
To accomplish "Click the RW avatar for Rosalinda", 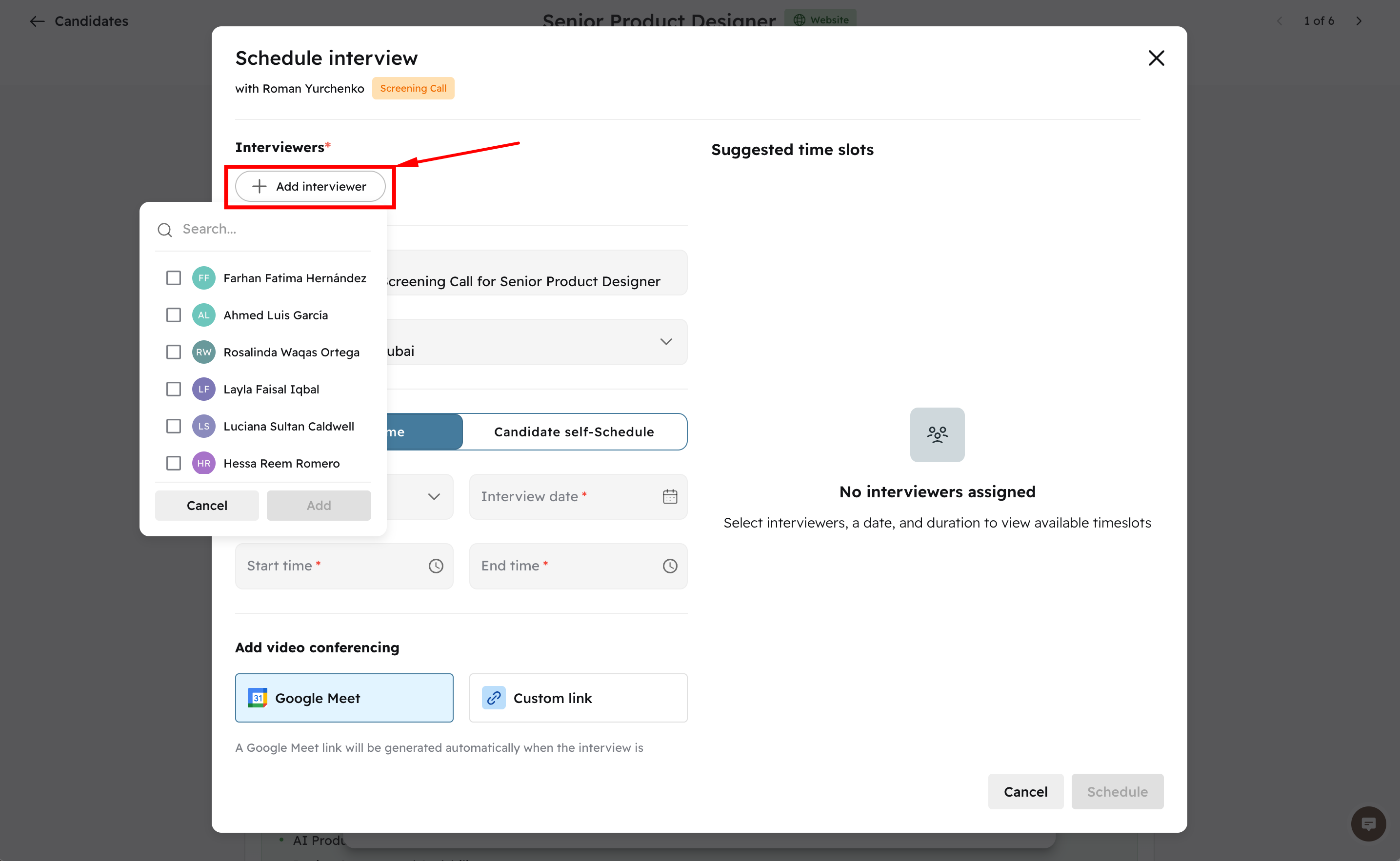I will pos(203,352).
